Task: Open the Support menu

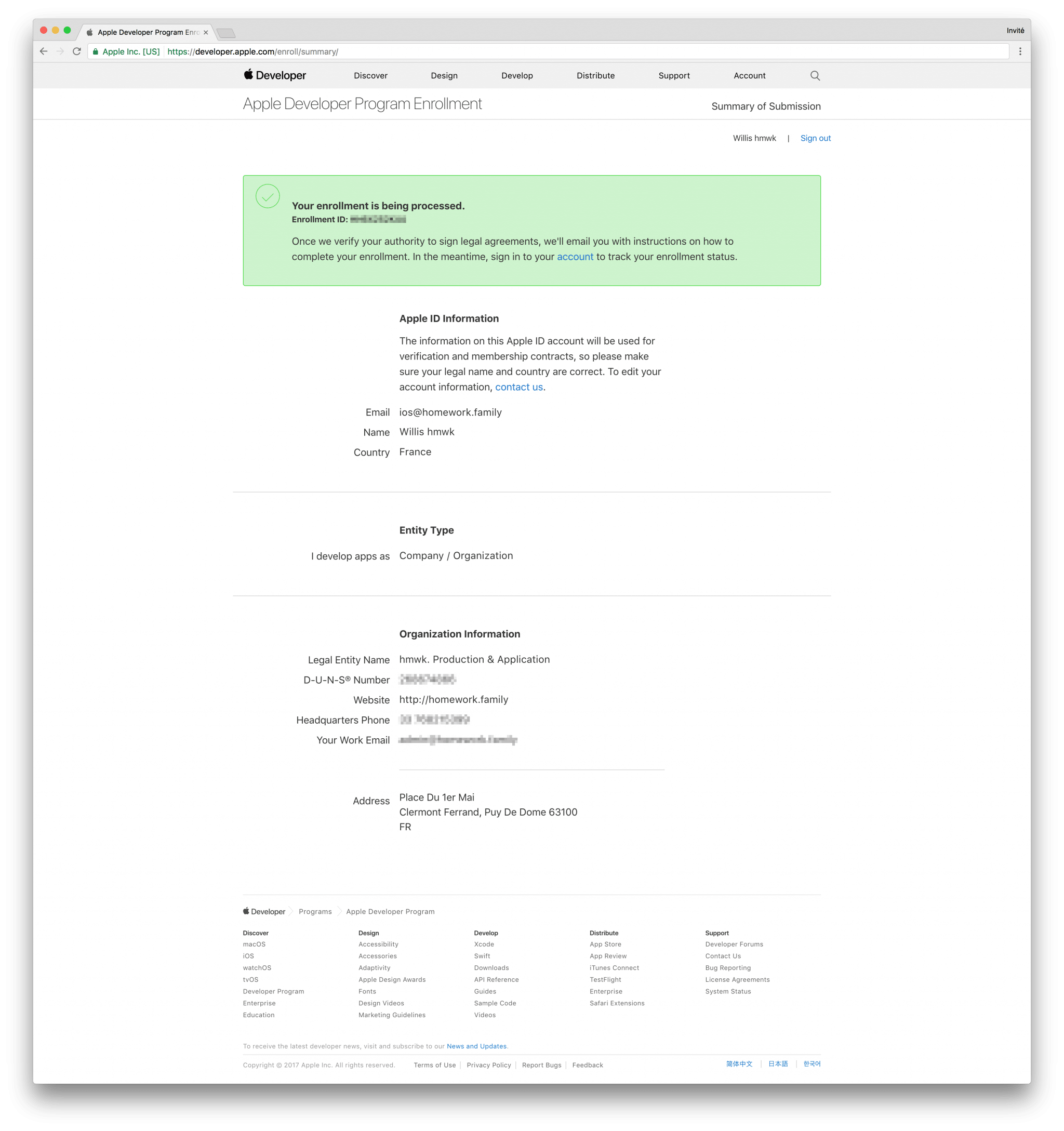Action: click(674, 76)
